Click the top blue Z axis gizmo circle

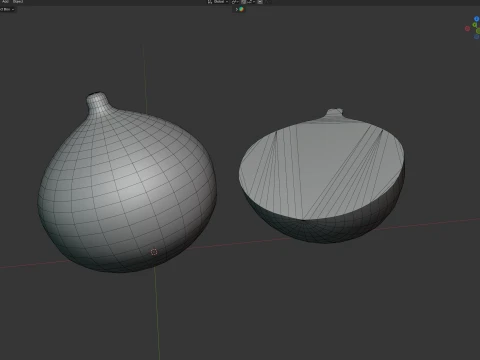click(477, 19)
